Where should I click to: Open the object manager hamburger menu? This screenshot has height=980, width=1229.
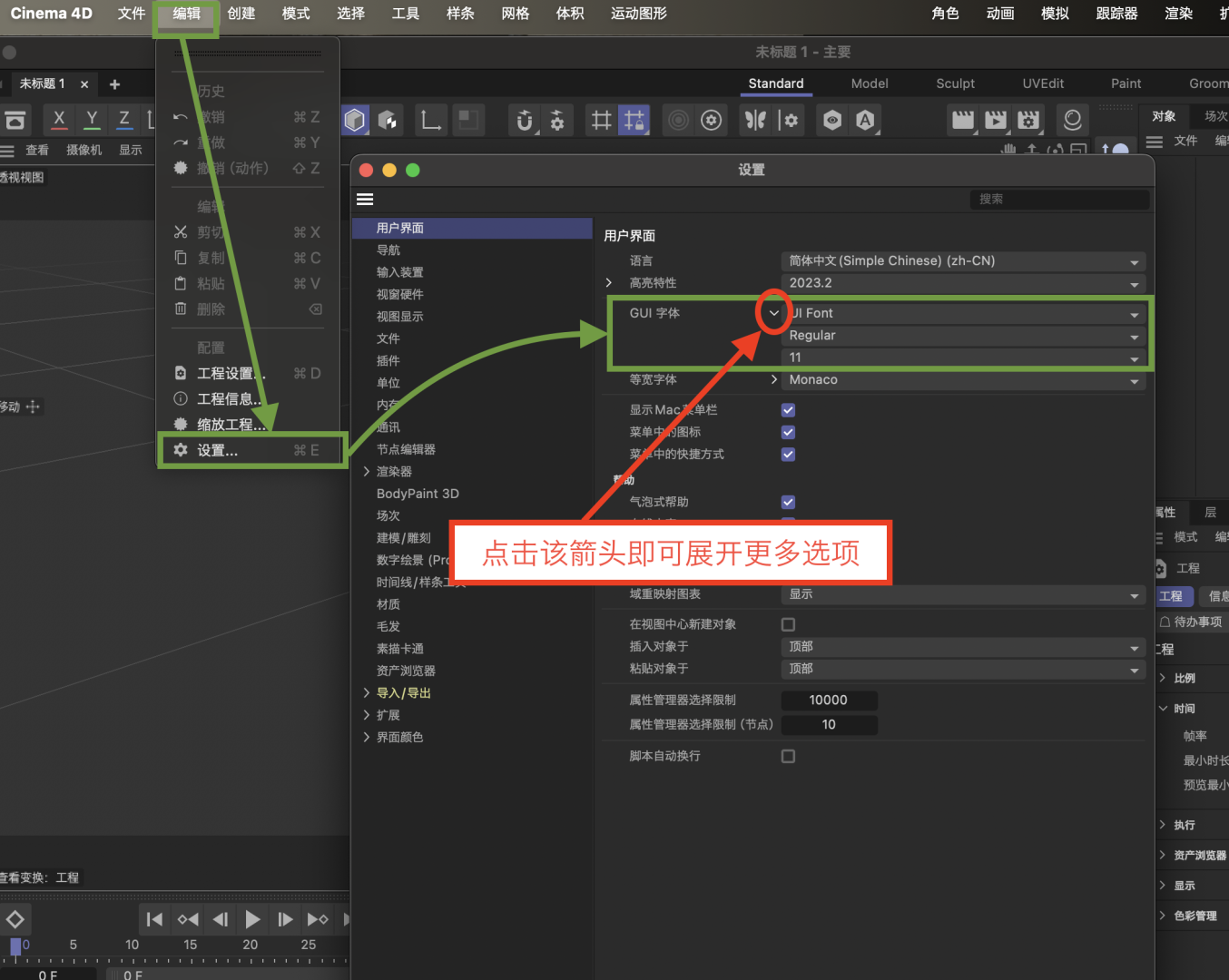(x=1155, y=142)
